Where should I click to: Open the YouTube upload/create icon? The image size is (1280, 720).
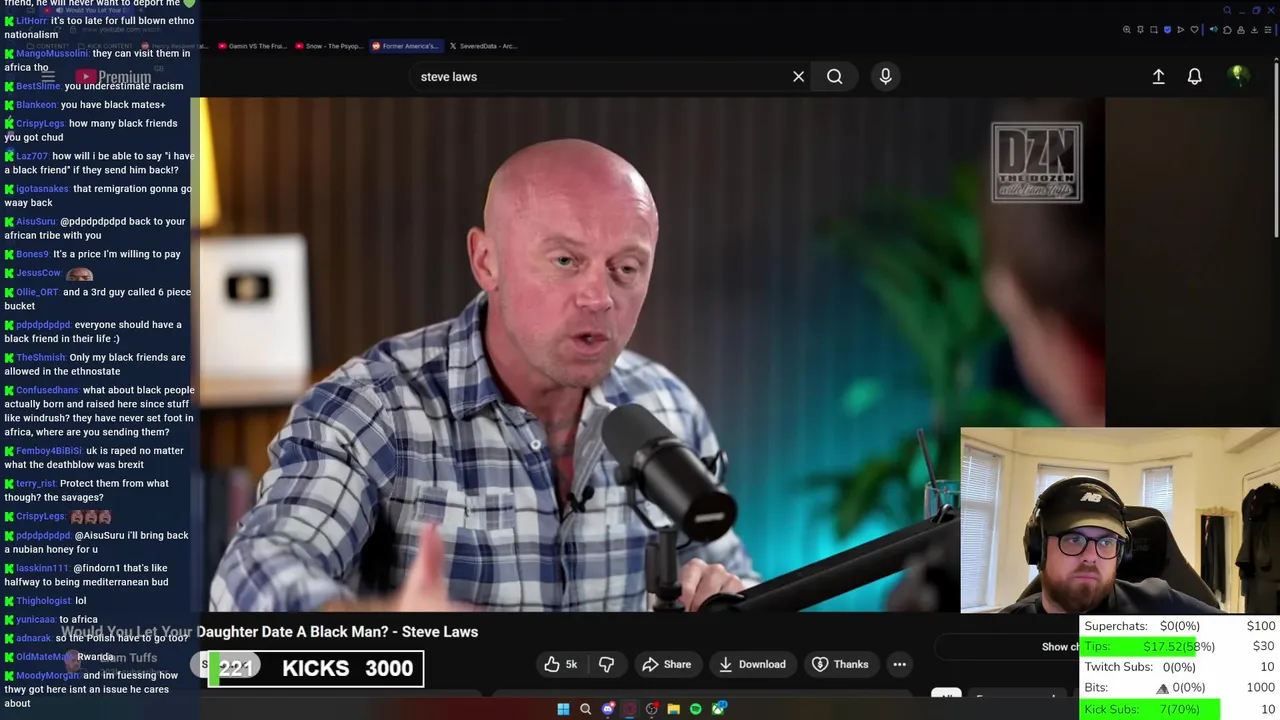tap(1158, 76)
